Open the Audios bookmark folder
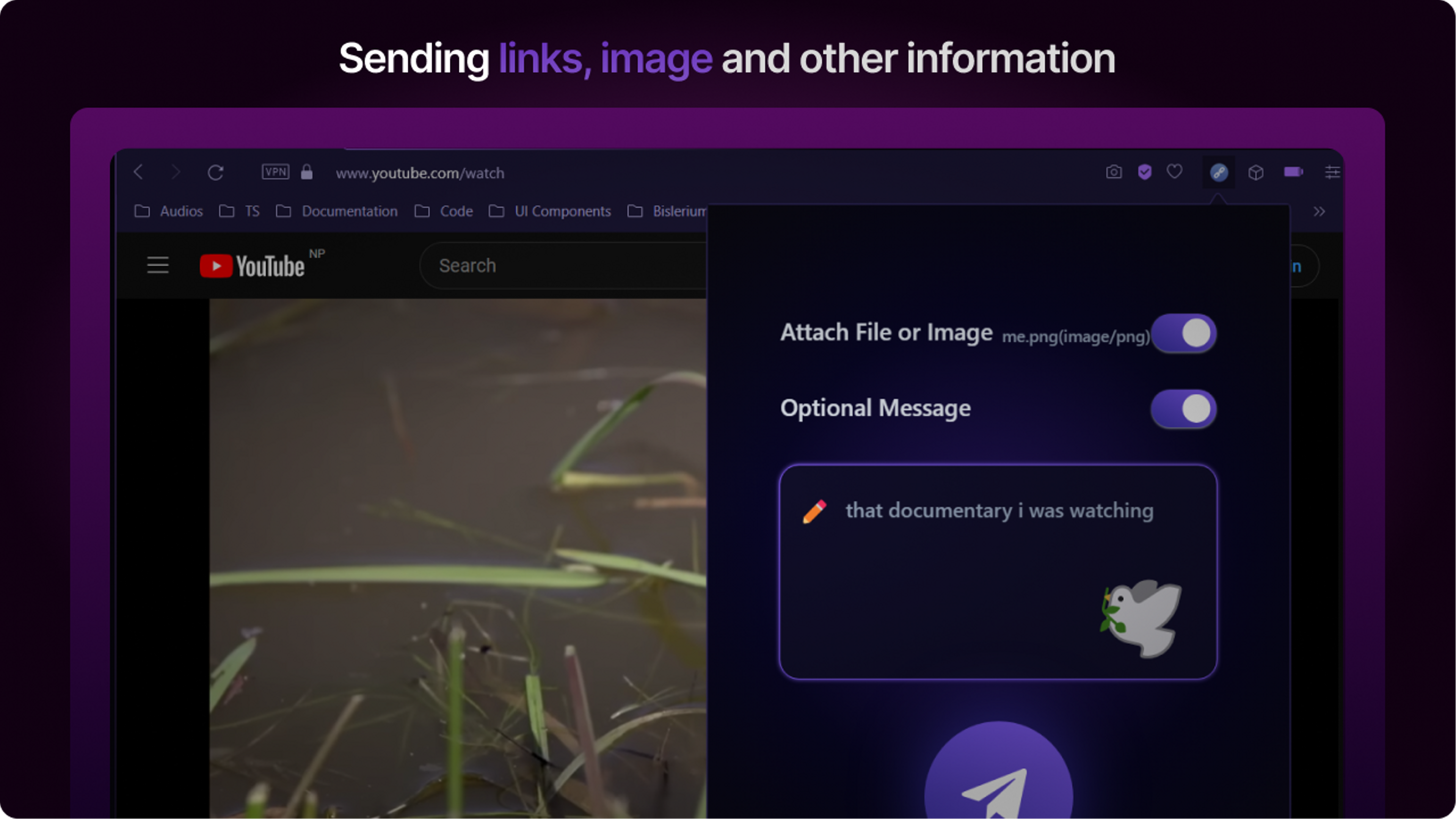Image resolution: width=1456 pixels, height=819 pixels. pyautogui.click(x=168, y=212)
